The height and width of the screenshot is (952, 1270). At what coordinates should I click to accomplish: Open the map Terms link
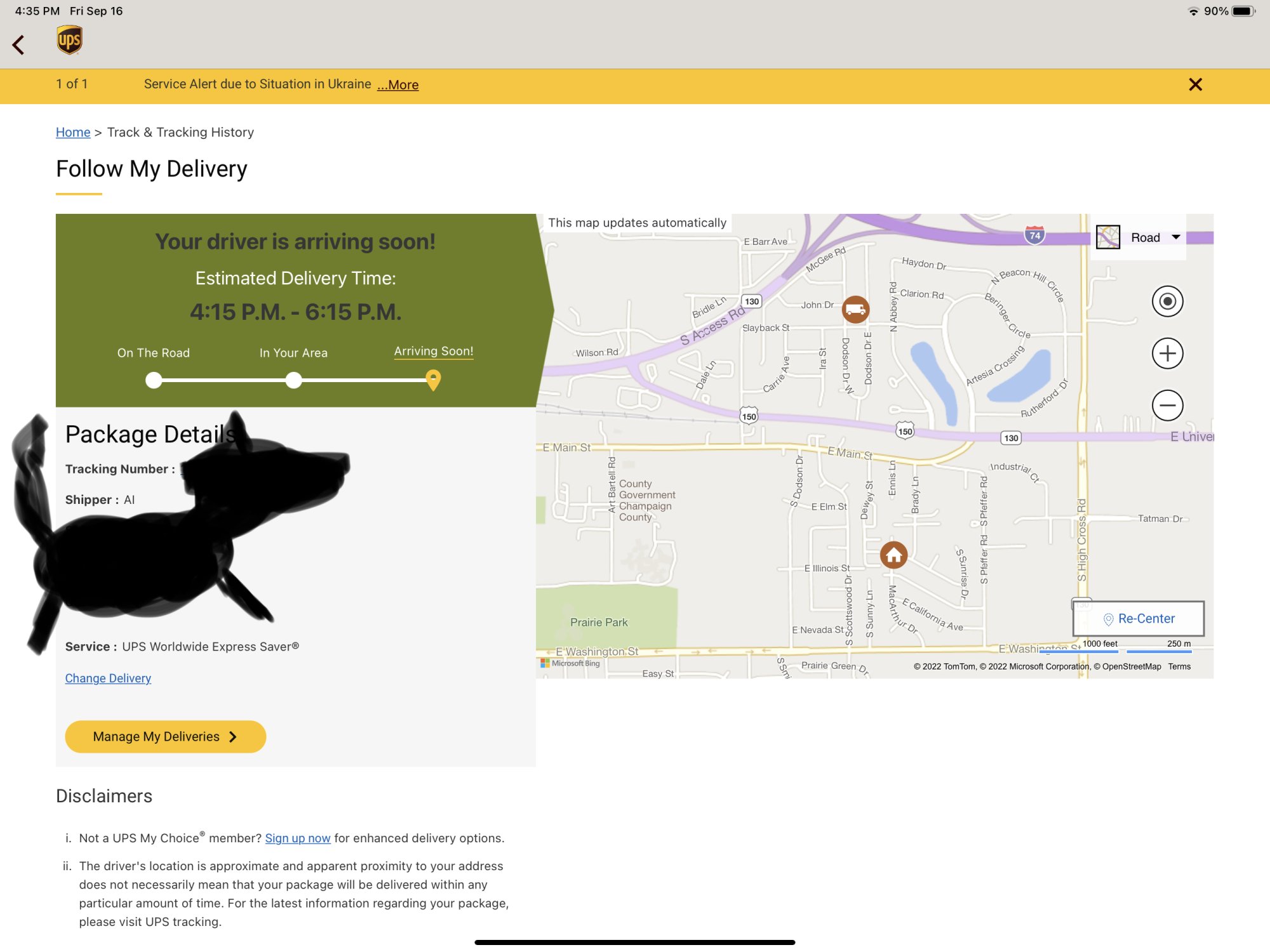[x=1179, y=666]
